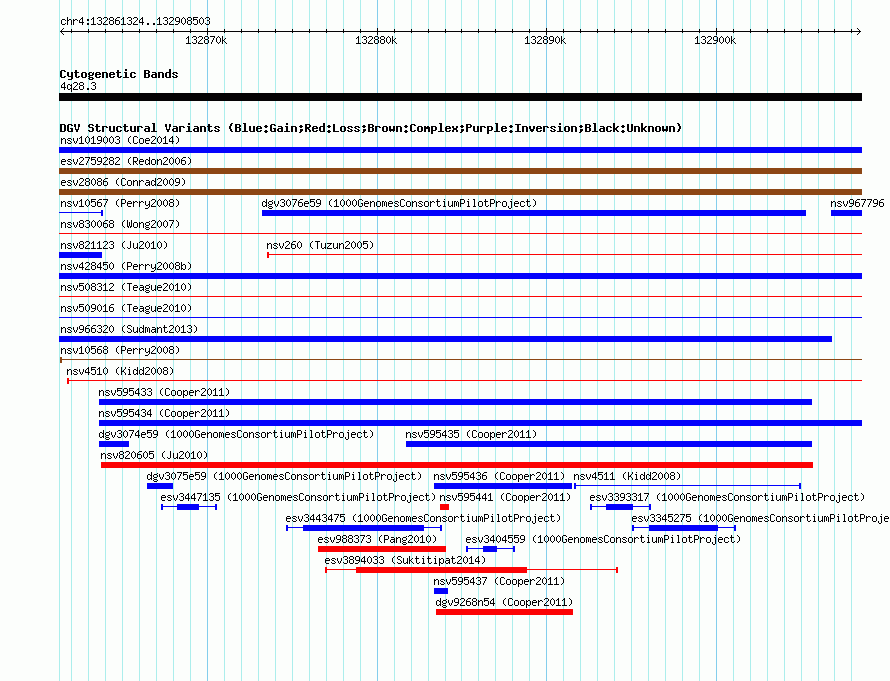Select the dgv3076e59 blue gain bar
Image resolution: width=890 pixels, height=681 pixels.
534,213
